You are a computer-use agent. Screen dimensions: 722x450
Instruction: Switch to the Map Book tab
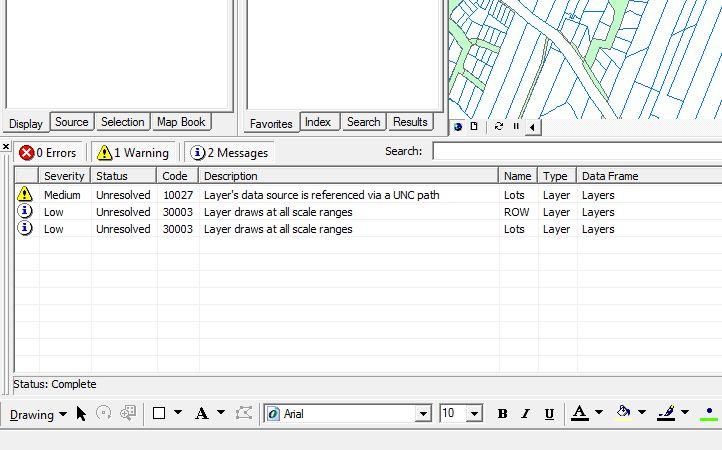point(181,122)
